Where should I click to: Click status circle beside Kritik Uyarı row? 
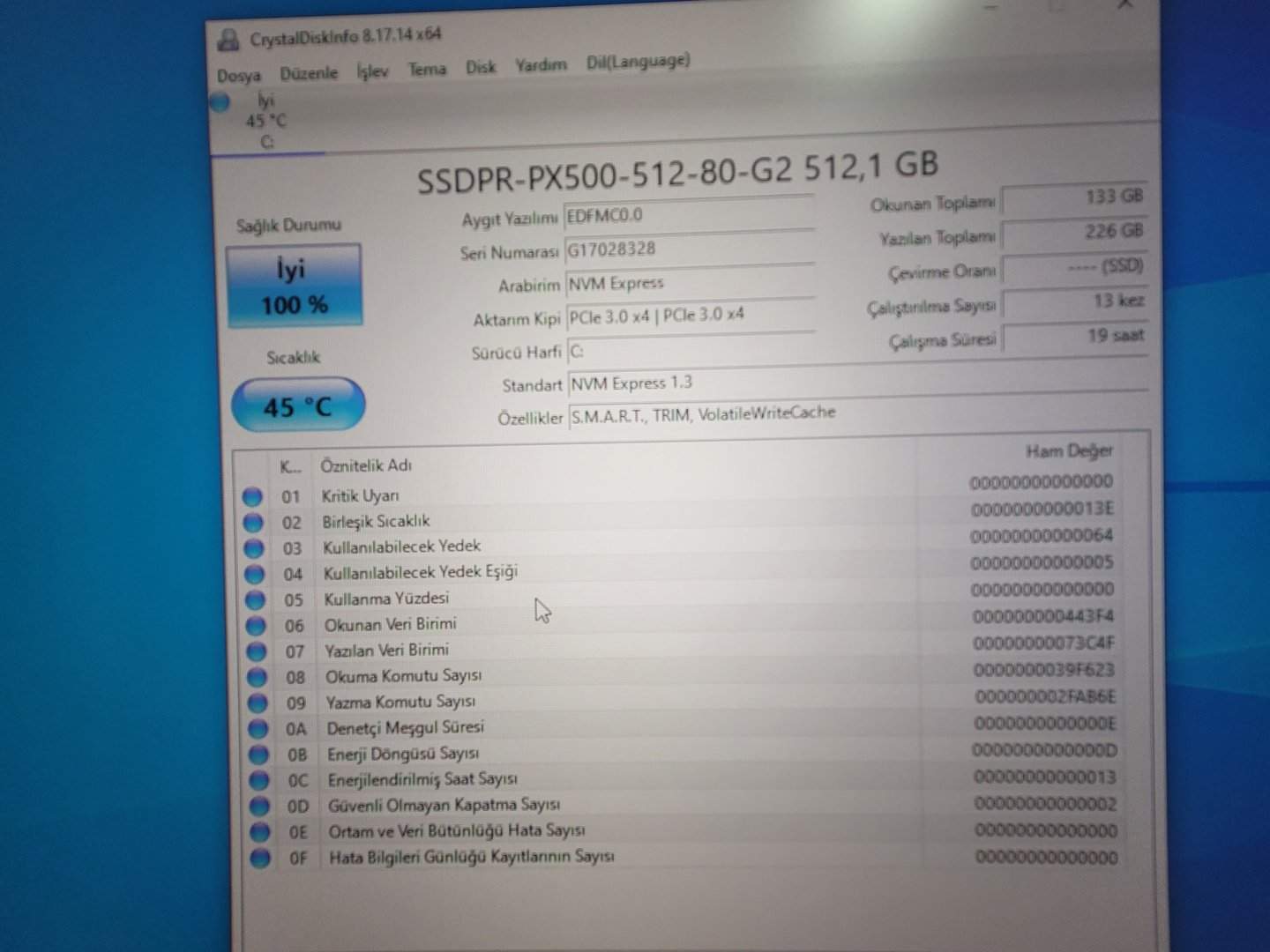[252, 496]
